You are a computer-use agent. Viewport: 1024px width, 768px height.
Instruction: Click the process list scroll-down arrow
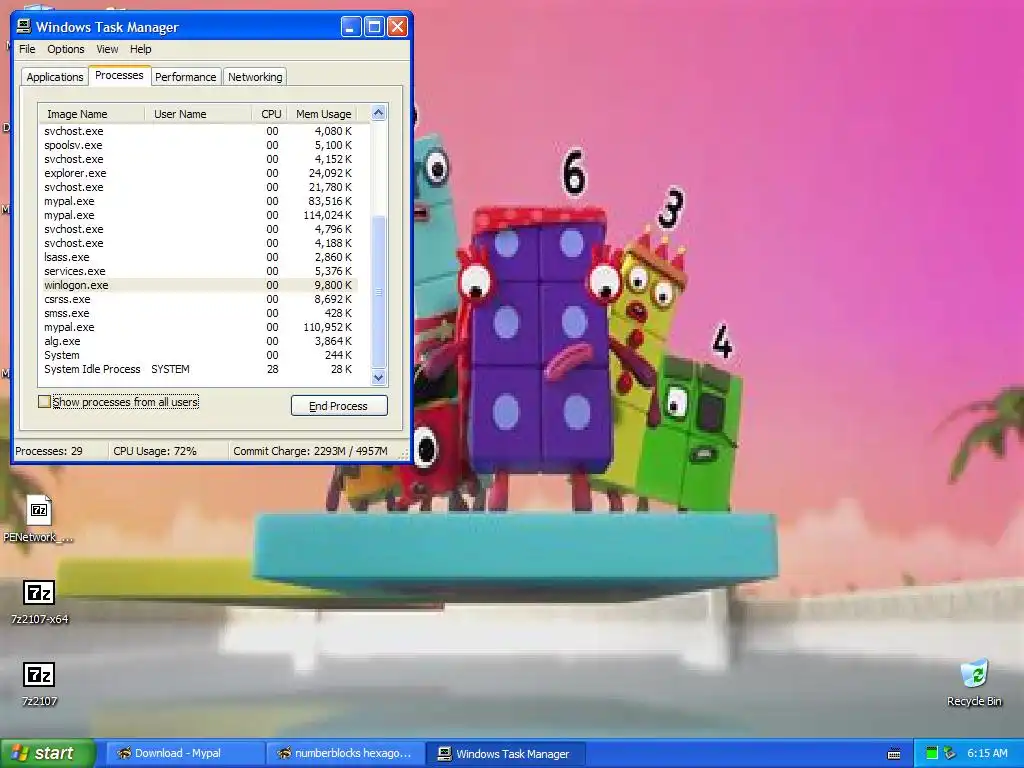point(378,377)
